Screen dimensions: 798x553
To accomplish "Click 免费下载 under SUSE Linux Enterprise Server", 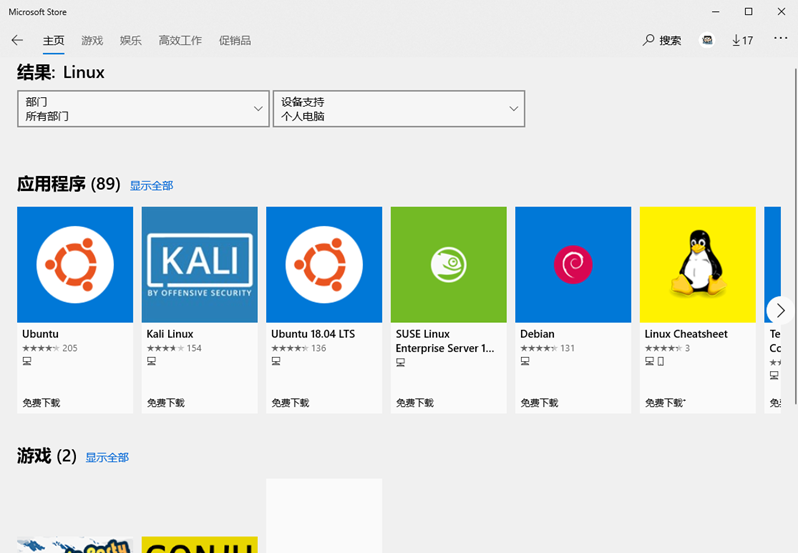I will [x=415, y=403].
